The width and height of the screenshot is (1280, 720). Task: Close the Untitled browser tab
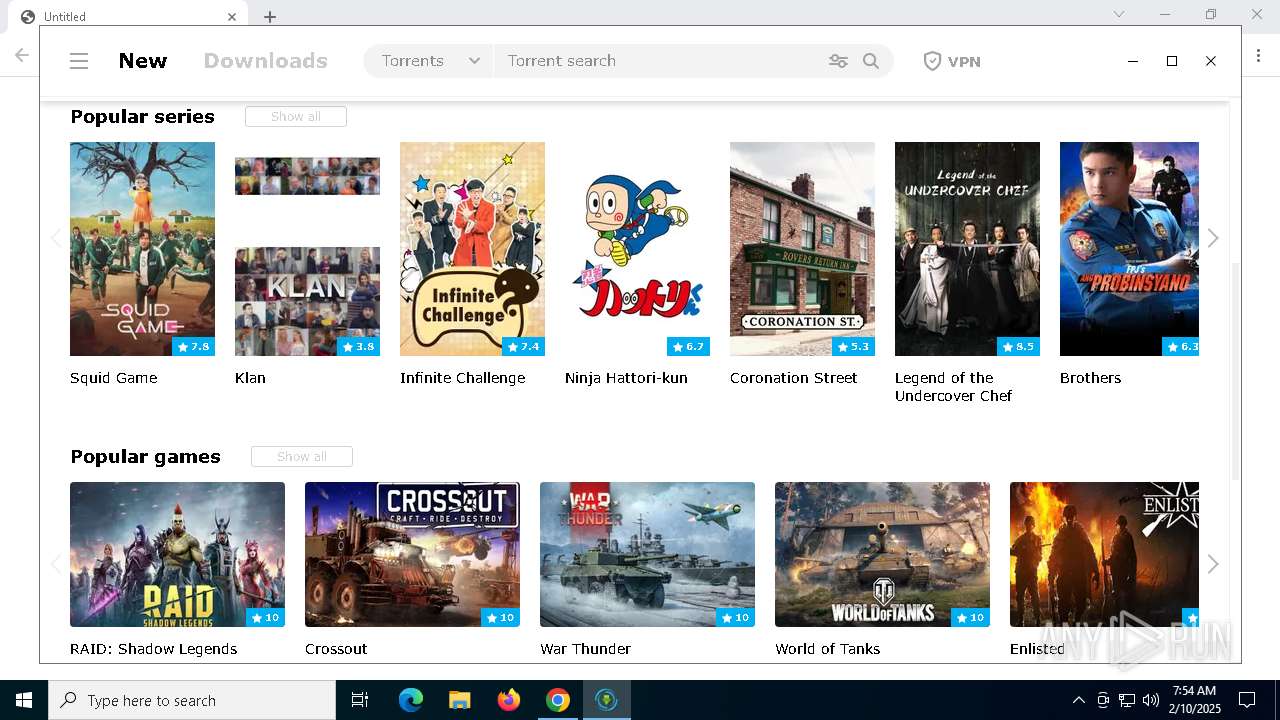pos(232,17)
